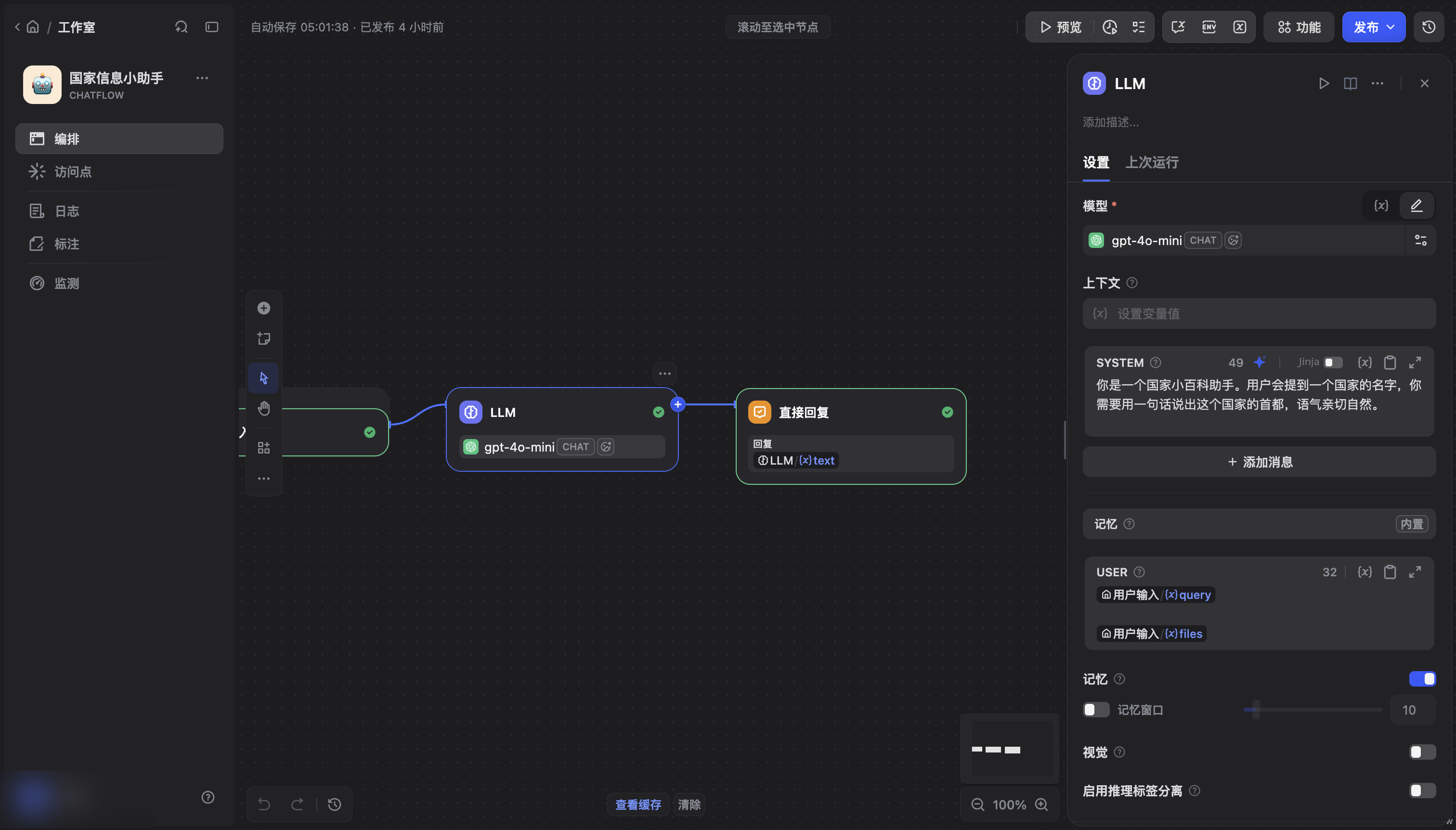Disable the 记忆 memory toggle

pos(1422,678)
